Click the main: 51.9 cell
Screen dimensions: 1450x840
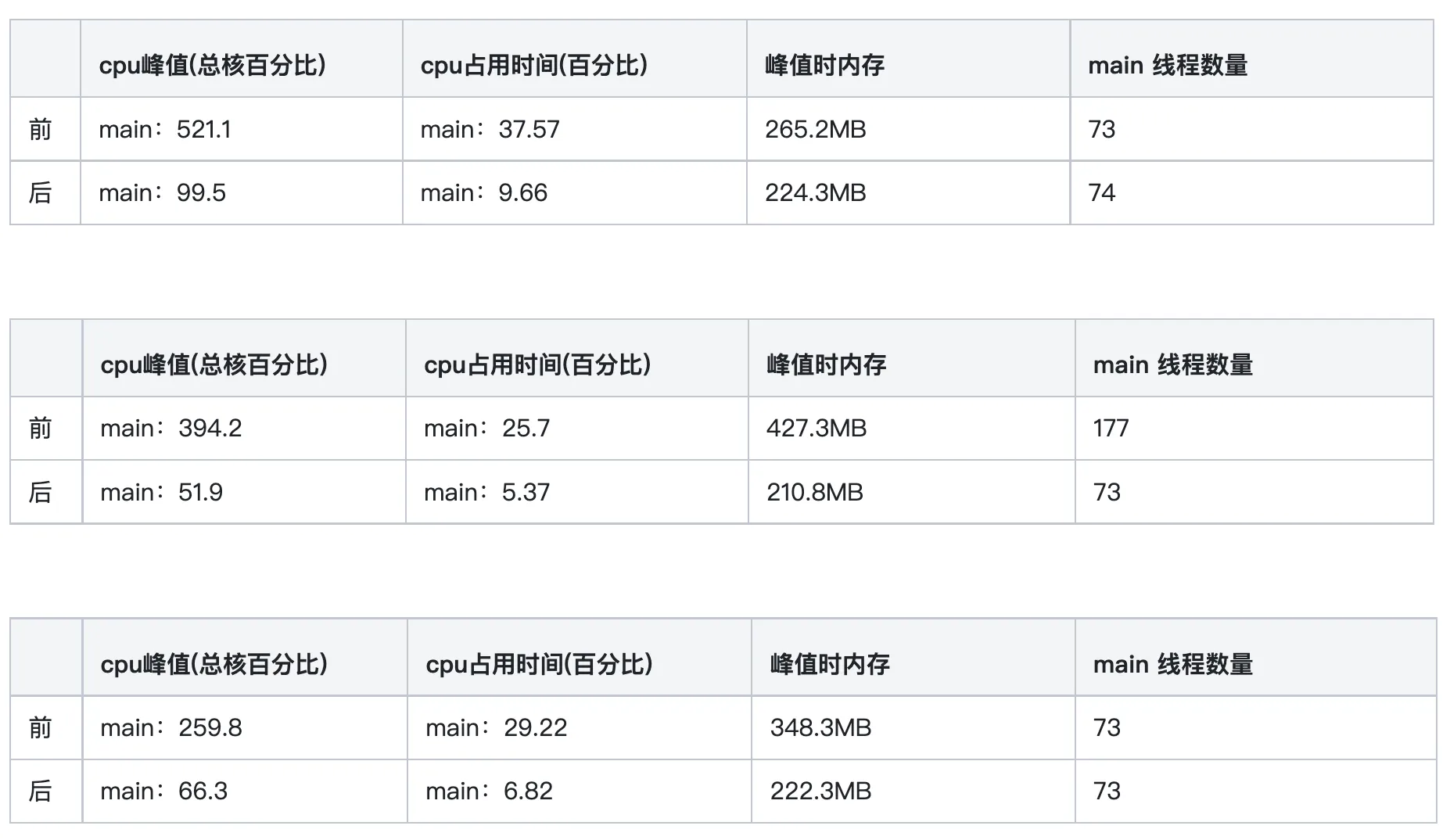click(161, 492)
